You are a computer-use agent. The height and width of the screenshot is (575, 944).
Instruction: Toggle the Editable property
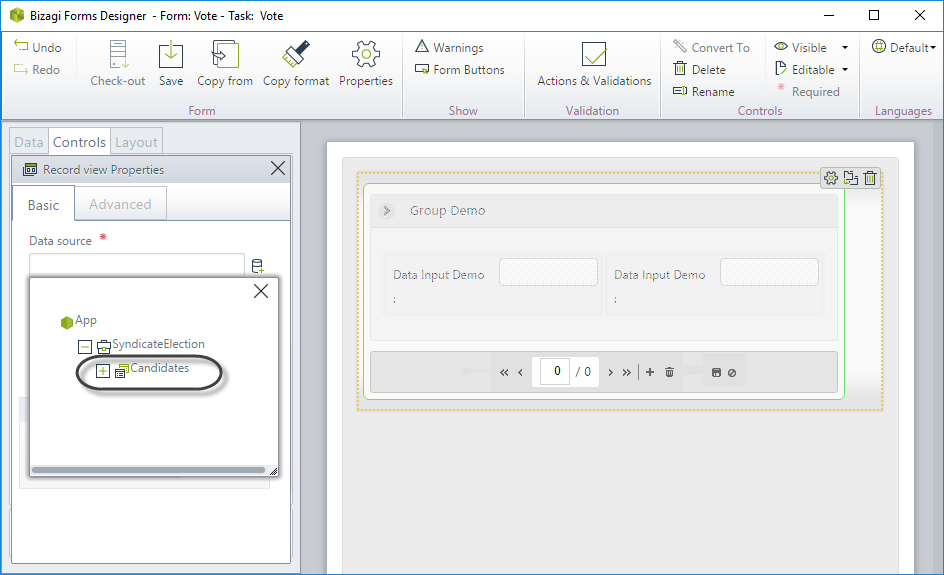coord(805,70)
